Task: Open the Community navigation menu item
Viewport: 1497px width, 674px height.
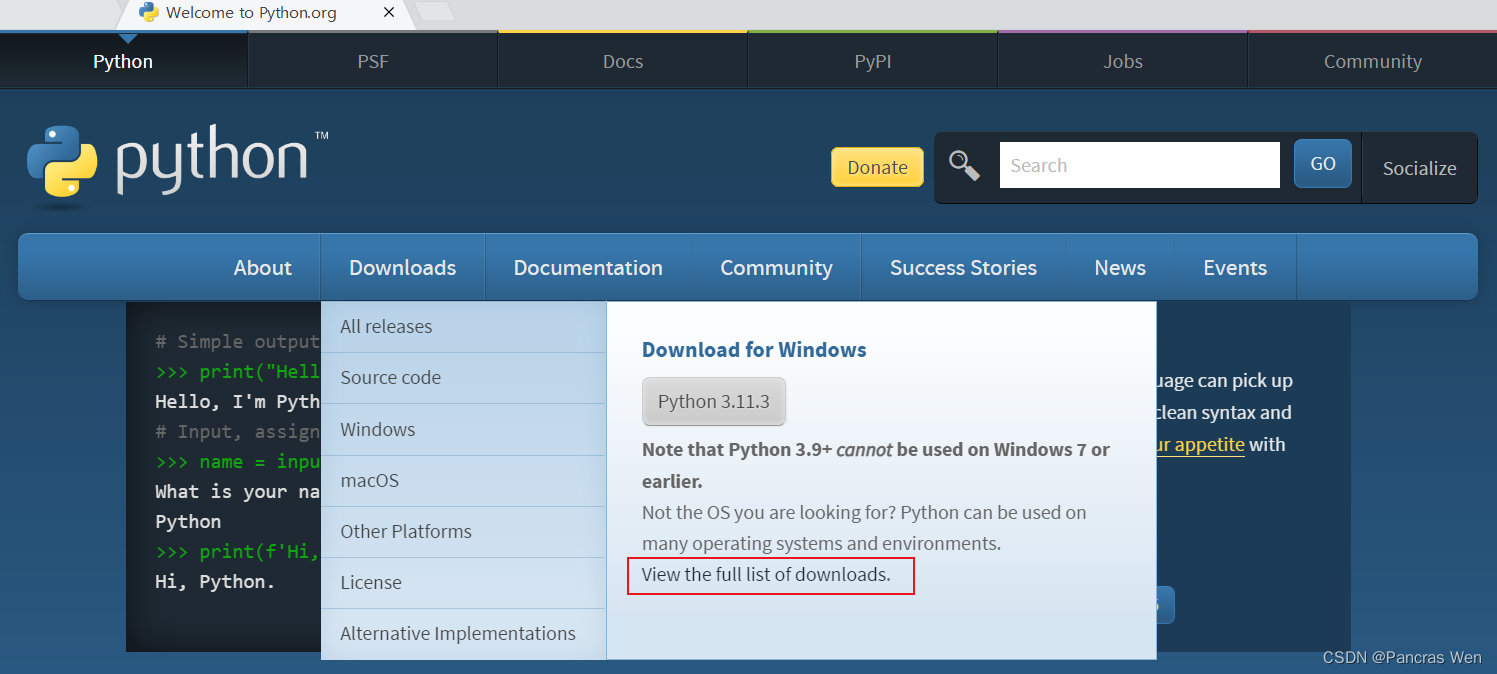Action: [776, 268]
